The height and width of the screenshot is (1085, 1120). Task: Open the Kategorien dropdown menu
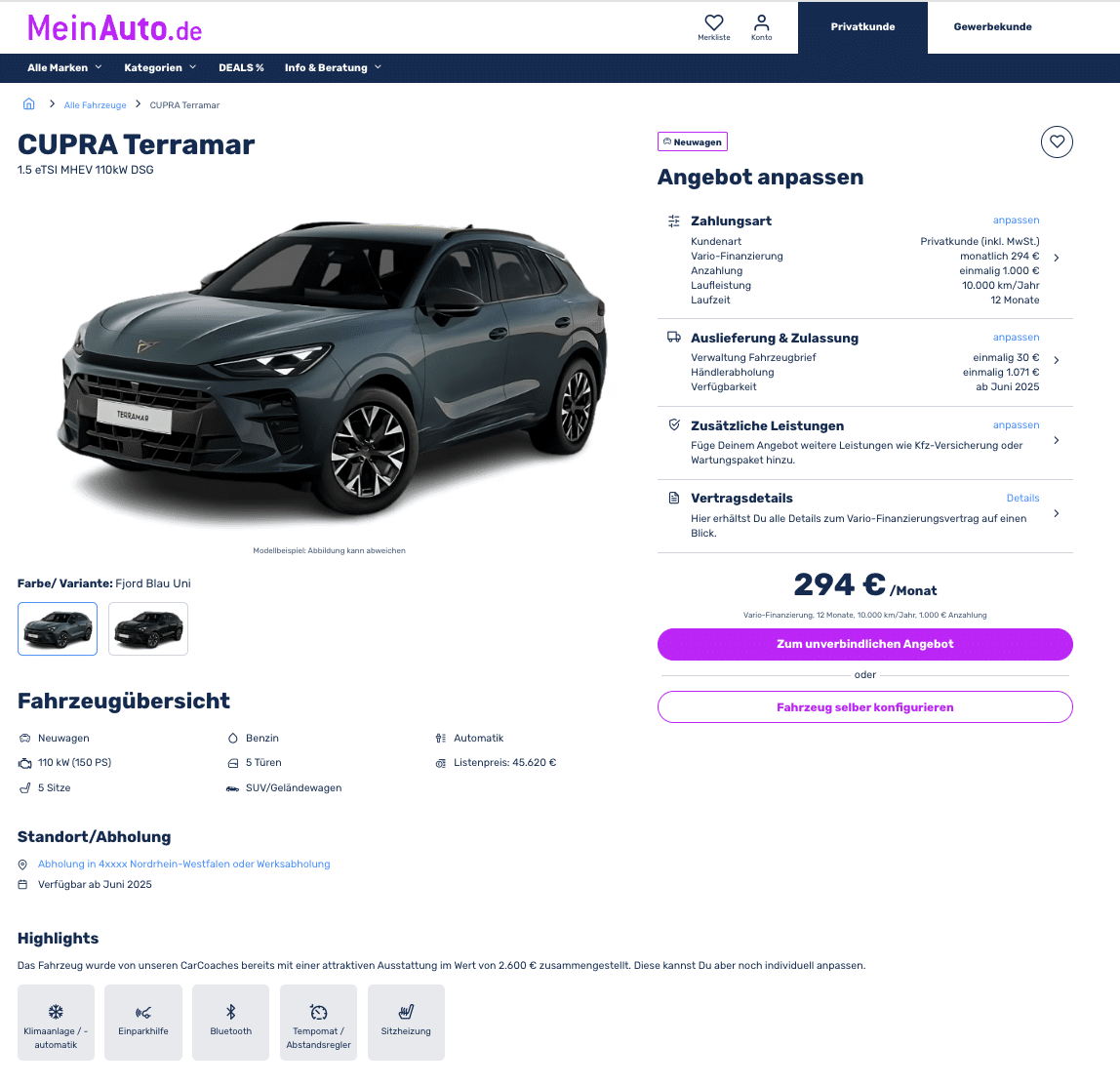pos(160,68)
